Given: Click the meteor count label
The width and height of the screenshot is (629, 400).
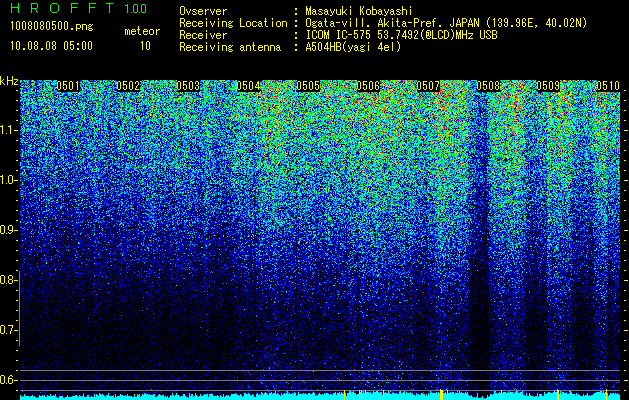Looking at the screenshot, I should [x=142, y=31].
